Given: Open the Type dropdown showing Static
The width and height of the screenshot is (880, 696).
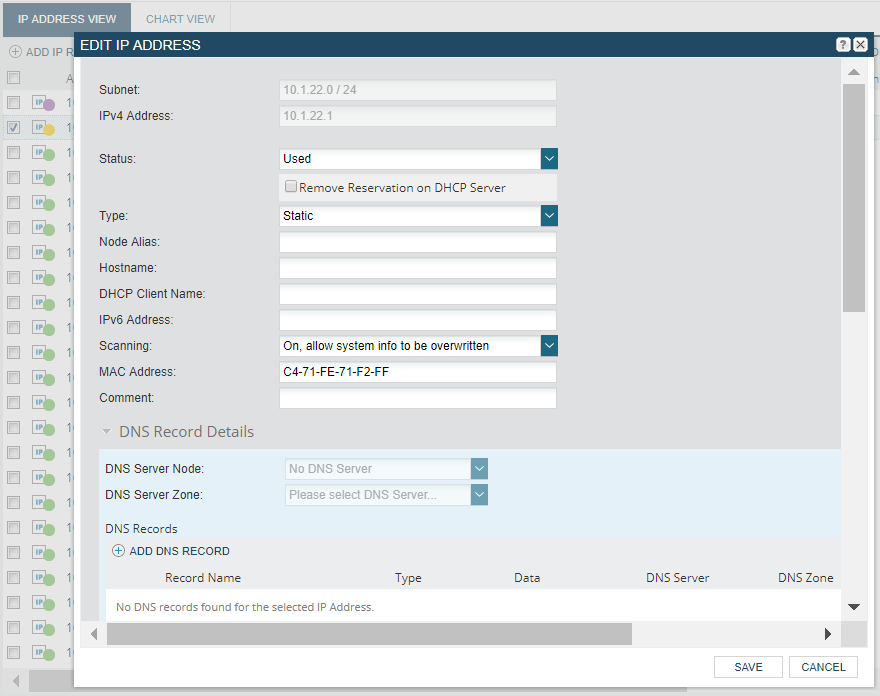Looking at the screenshot, I should click(548, 216).
